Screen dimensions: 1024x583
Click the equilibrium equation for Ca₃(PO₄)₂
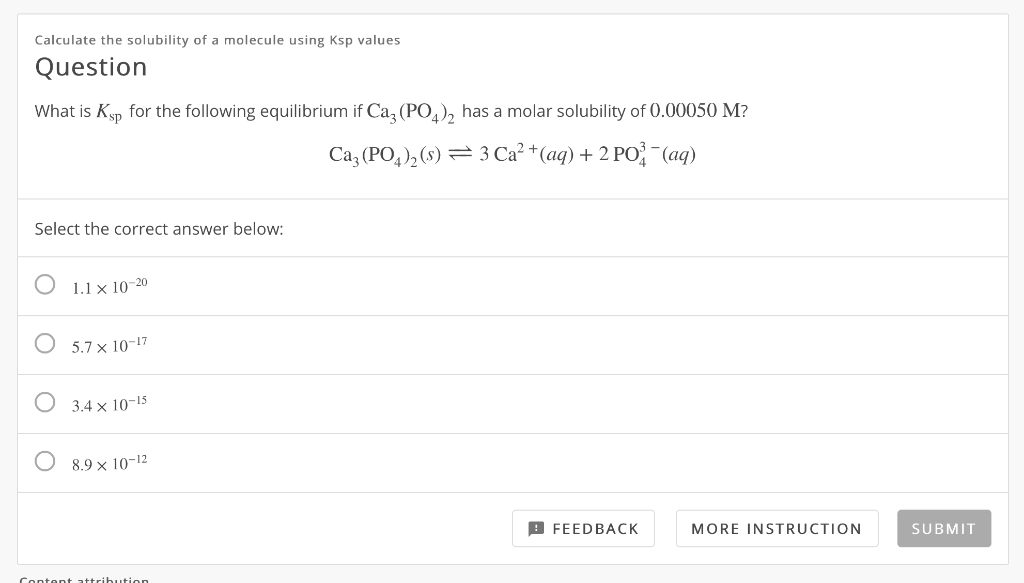(x=512, y=155)
